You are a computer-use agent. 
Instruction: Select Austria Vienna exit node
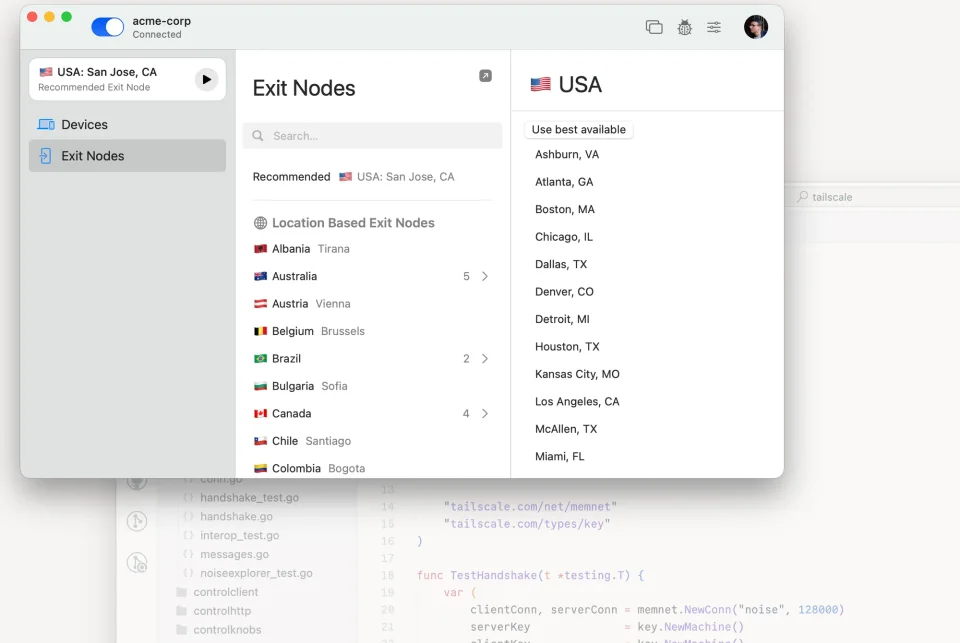(372, 304)
